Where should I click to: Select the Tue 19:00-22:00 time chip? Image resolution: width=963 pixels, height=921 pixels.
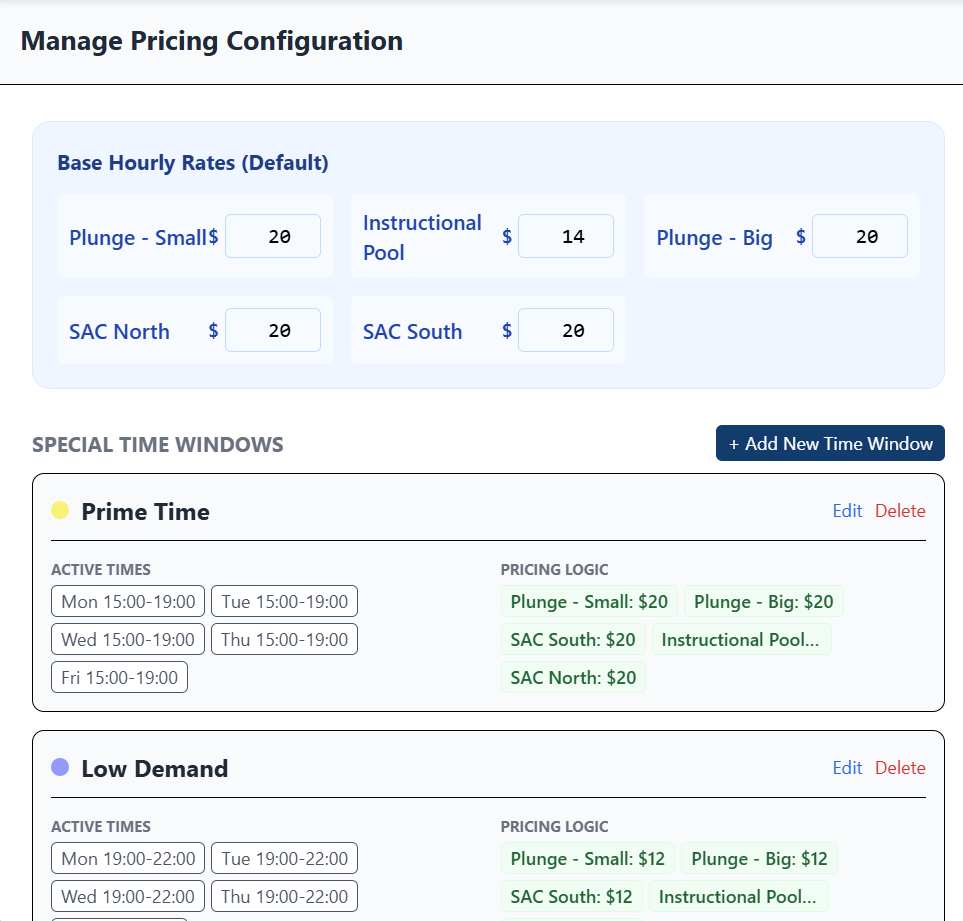pos(284,858)
